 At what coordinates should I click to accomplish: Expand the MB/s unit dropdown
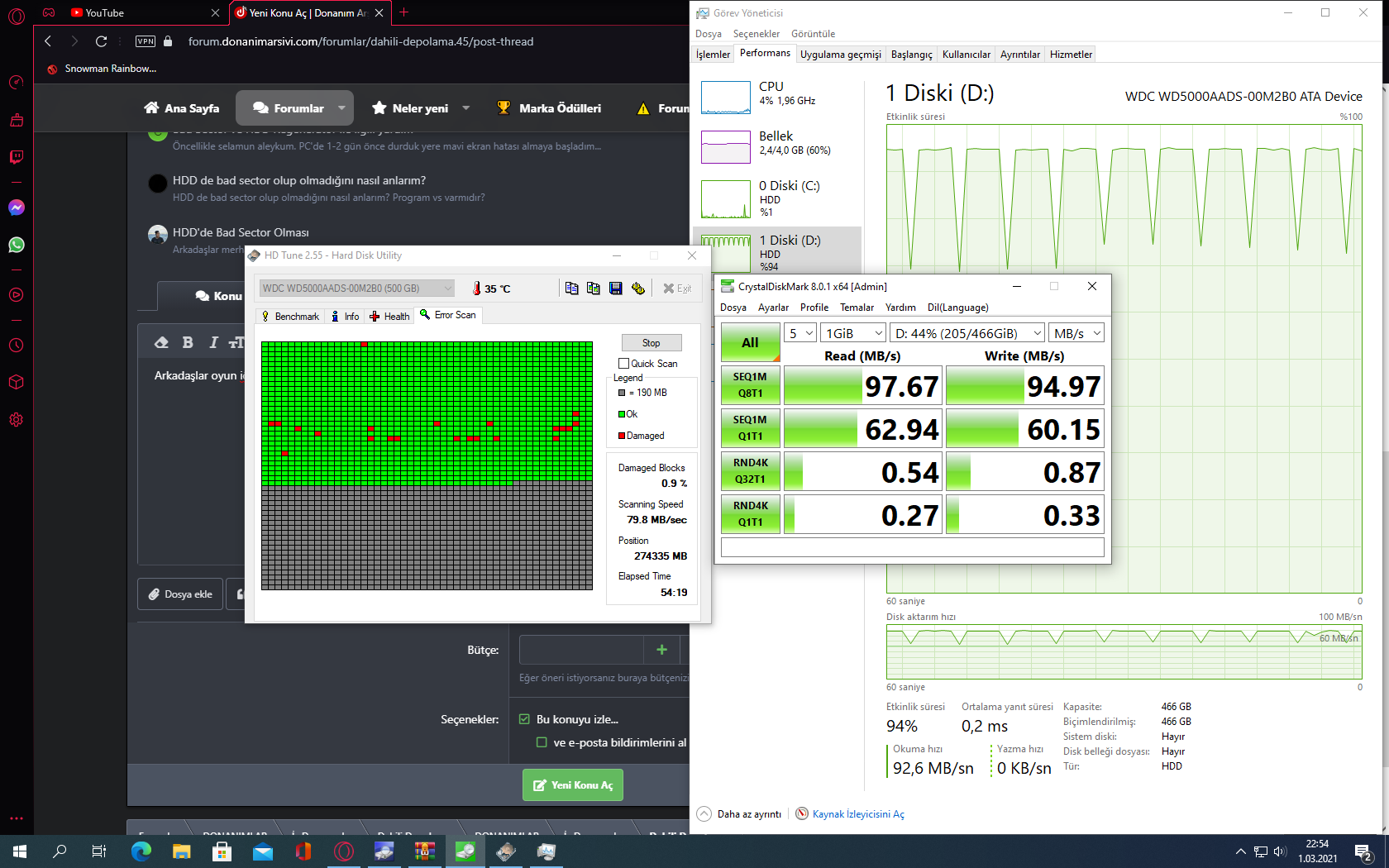click(x=1076, y=333)
